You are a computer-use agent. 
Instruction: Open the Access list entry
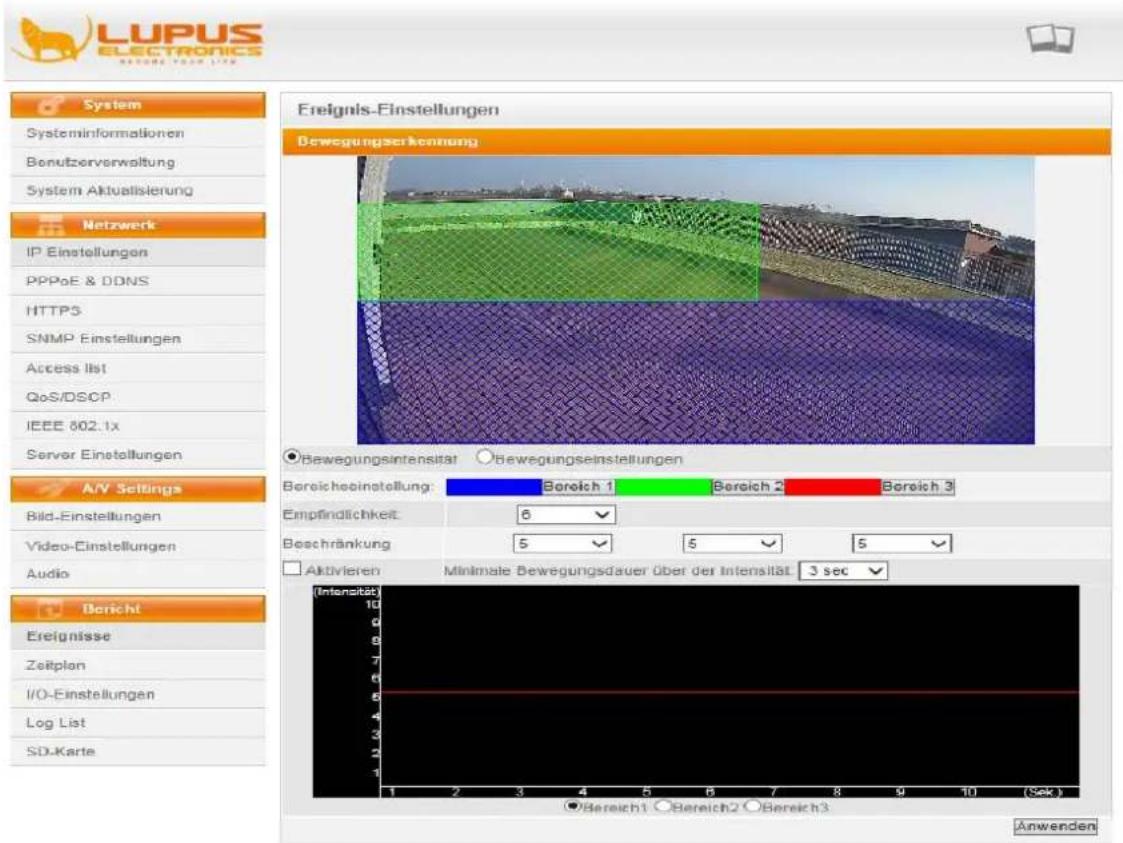tap(138, 368)
